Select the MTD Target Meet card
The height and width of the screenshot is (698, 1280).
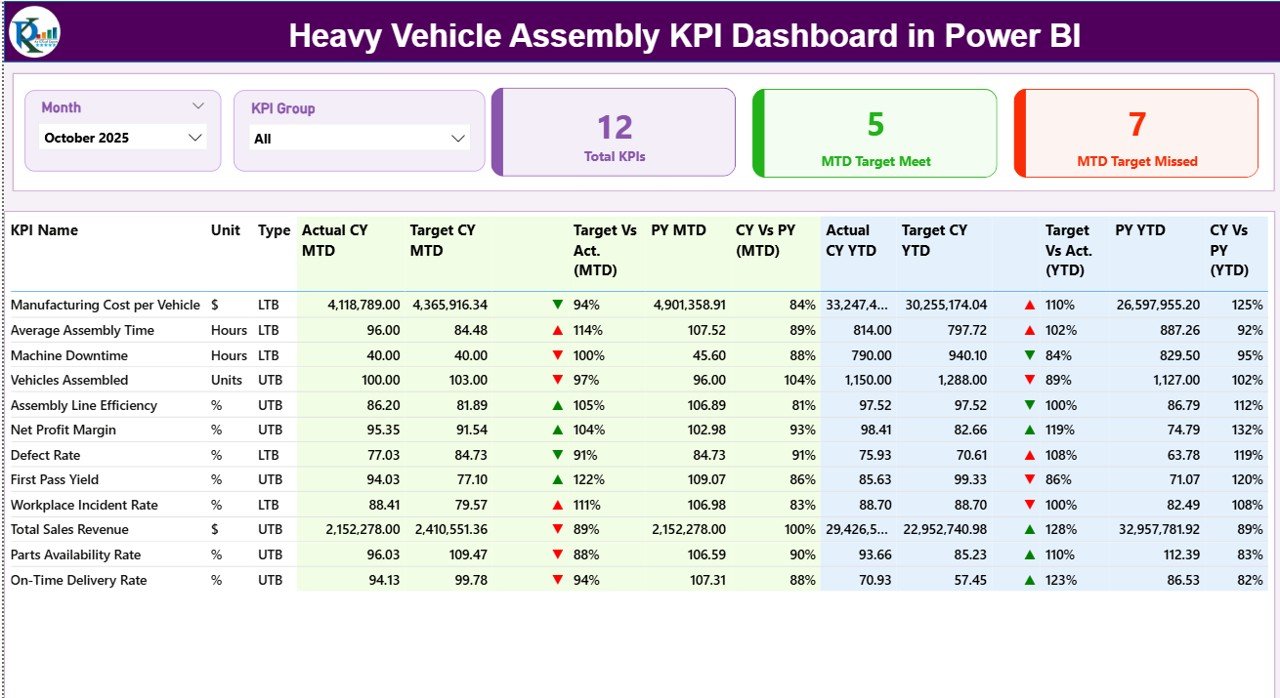[874, 132]
